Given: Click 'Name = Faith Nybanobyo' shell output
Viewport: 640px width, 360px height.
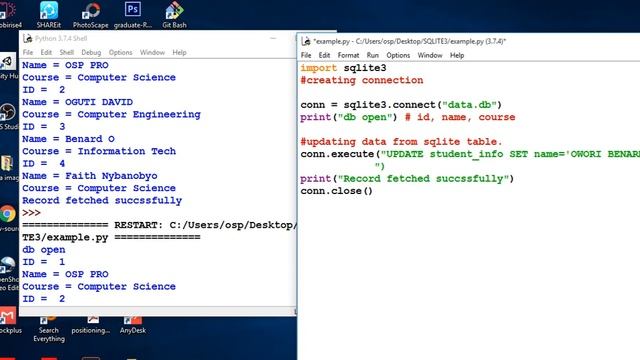Looking at the screenshot, I should pyautogui.click(x=90, y=176).
